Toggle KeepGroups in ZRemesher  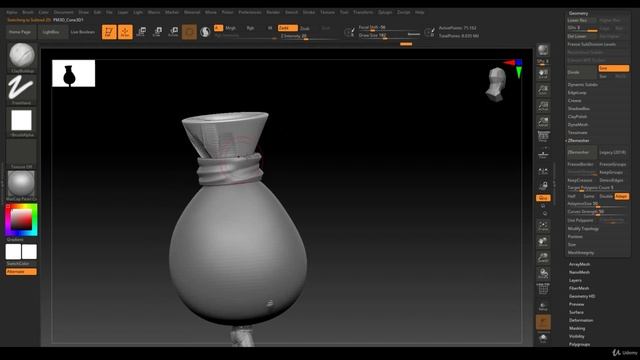(611, 172)
